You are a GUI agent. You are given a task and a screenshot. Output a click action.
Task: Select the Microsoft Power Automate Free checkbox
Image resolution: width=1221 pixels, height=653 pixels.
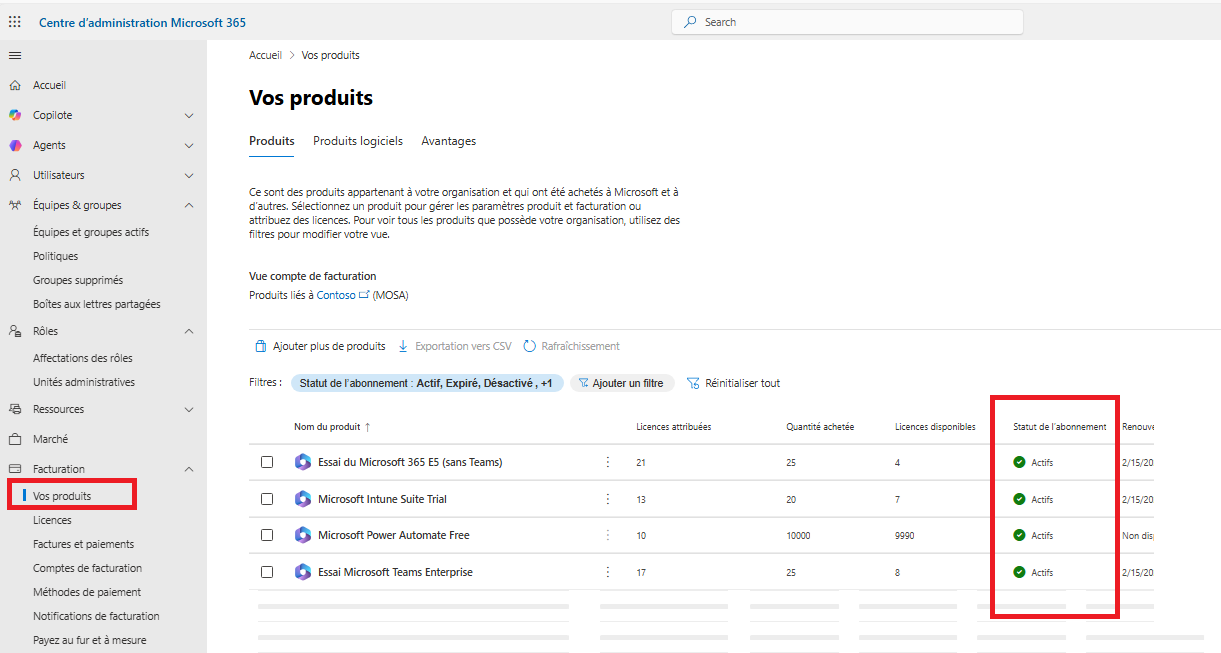267,535
